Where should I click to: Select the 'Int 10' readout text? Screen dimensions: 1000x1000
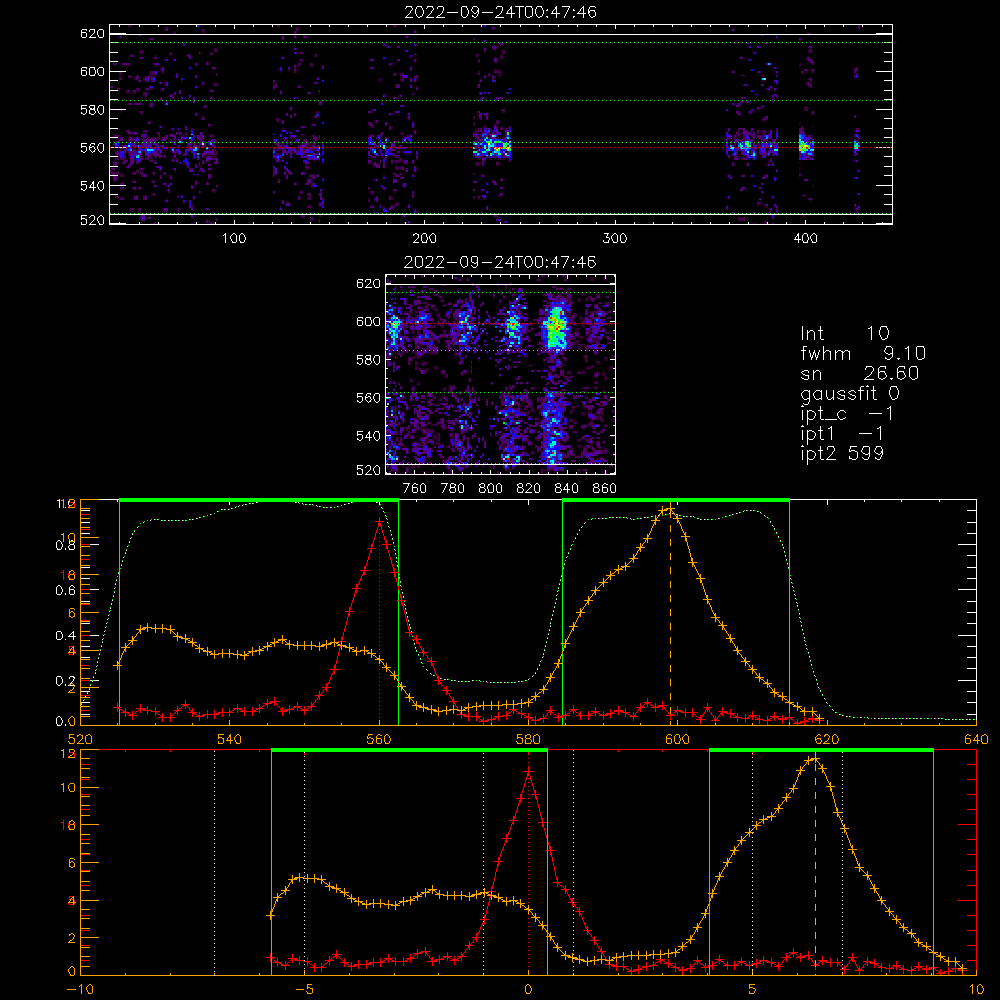tap(844, 334)
